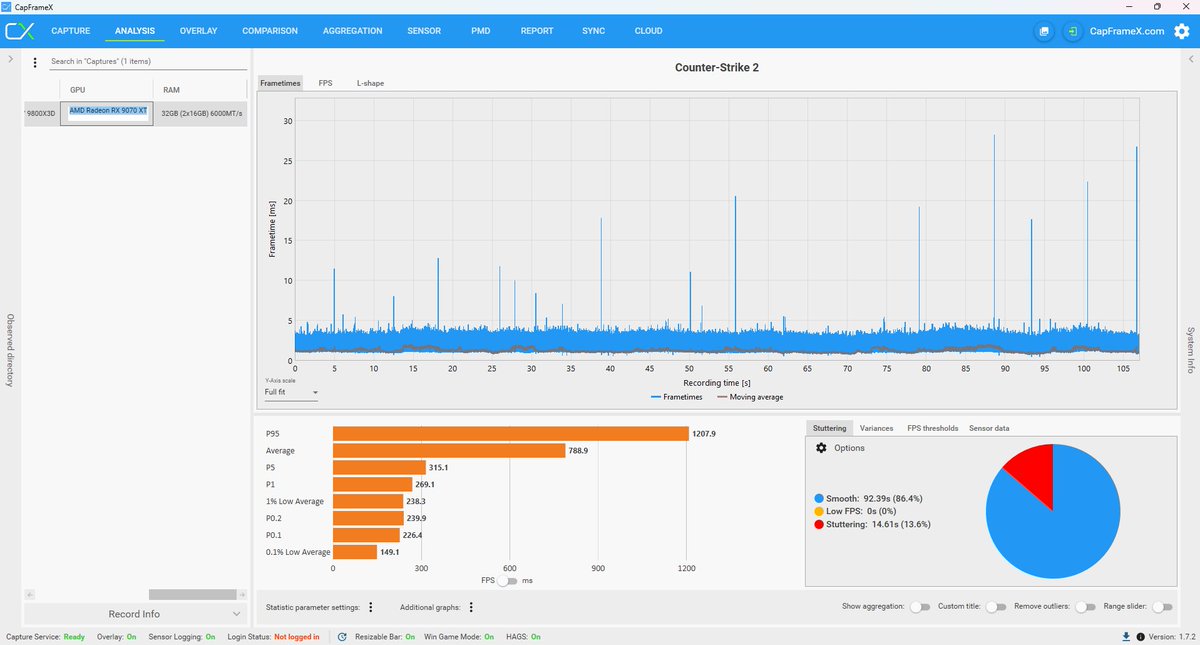Image resolution: width=1200 pixels, height=645 pixels.
Task: Enable the Show aggregation switch
Action: coord(919,607)
